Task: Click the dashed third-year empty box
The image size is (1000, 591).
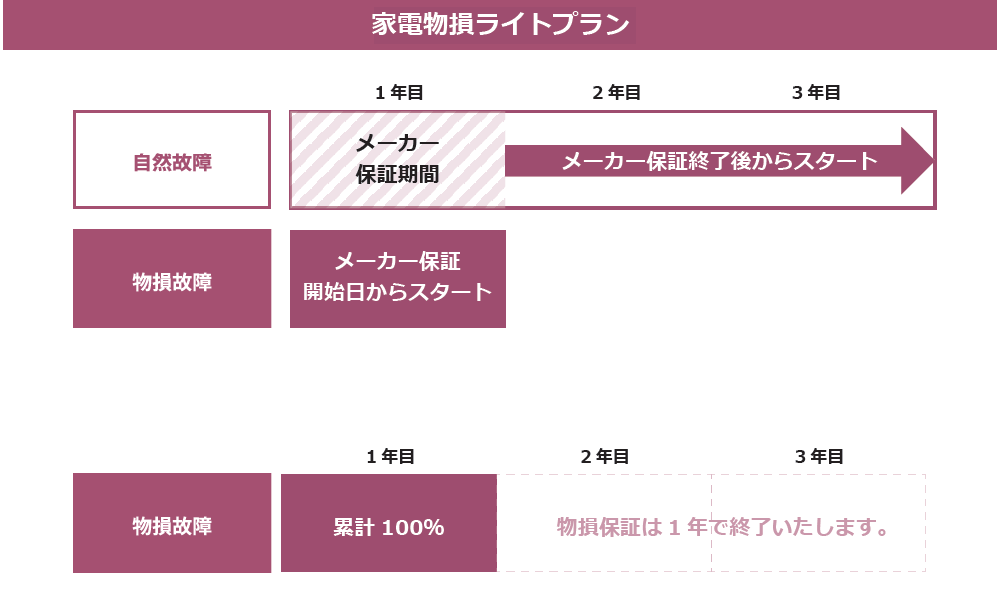Action: click(x=818, y=523)
